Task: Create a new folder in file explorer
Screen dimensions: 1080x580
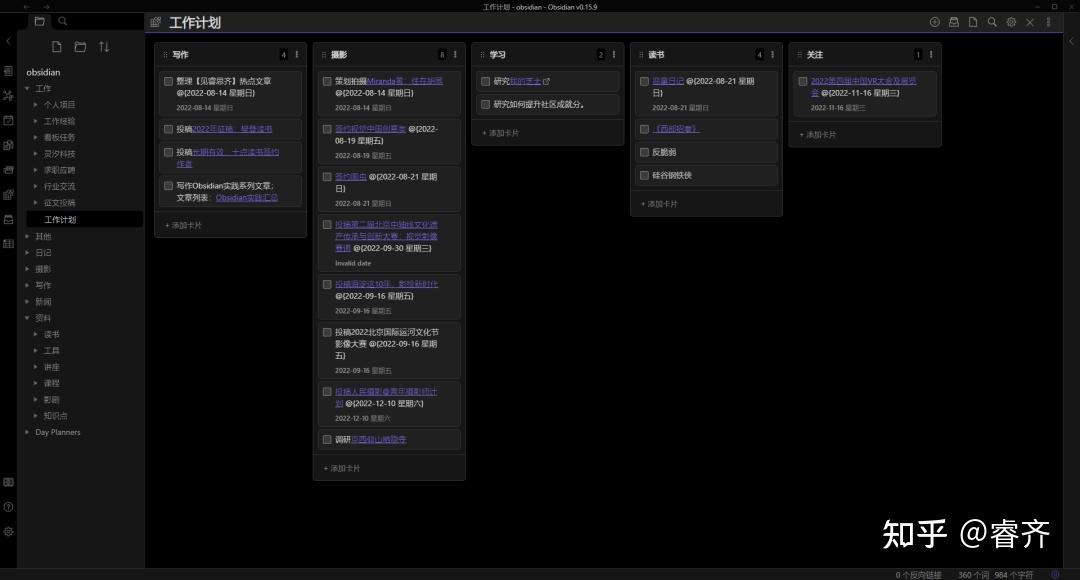Action: coord(81,47)
